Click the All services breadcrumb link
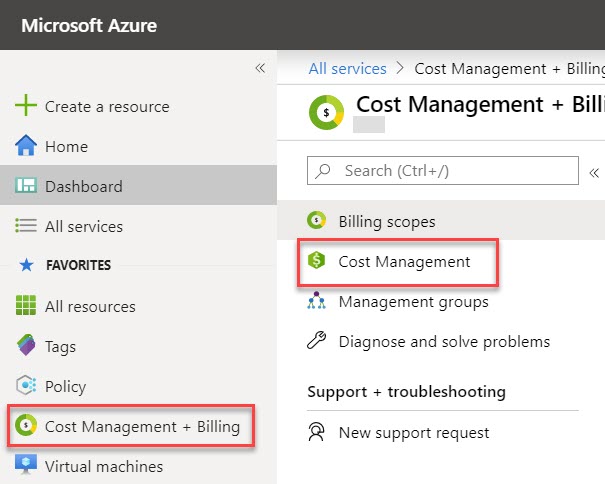This screenshot has height=484, width=605. pos(347,69)
